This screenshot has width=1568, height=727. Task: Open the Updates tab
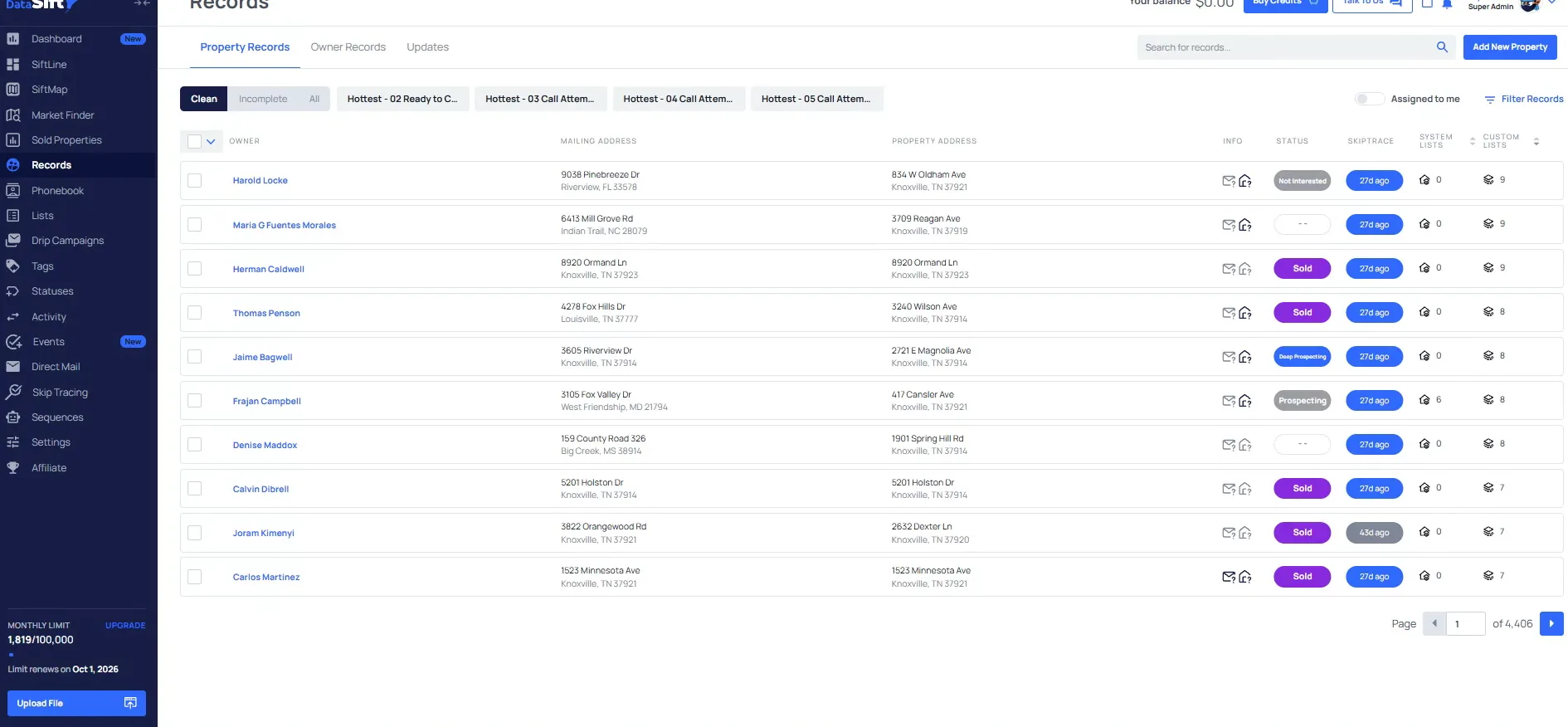[428, 47]
